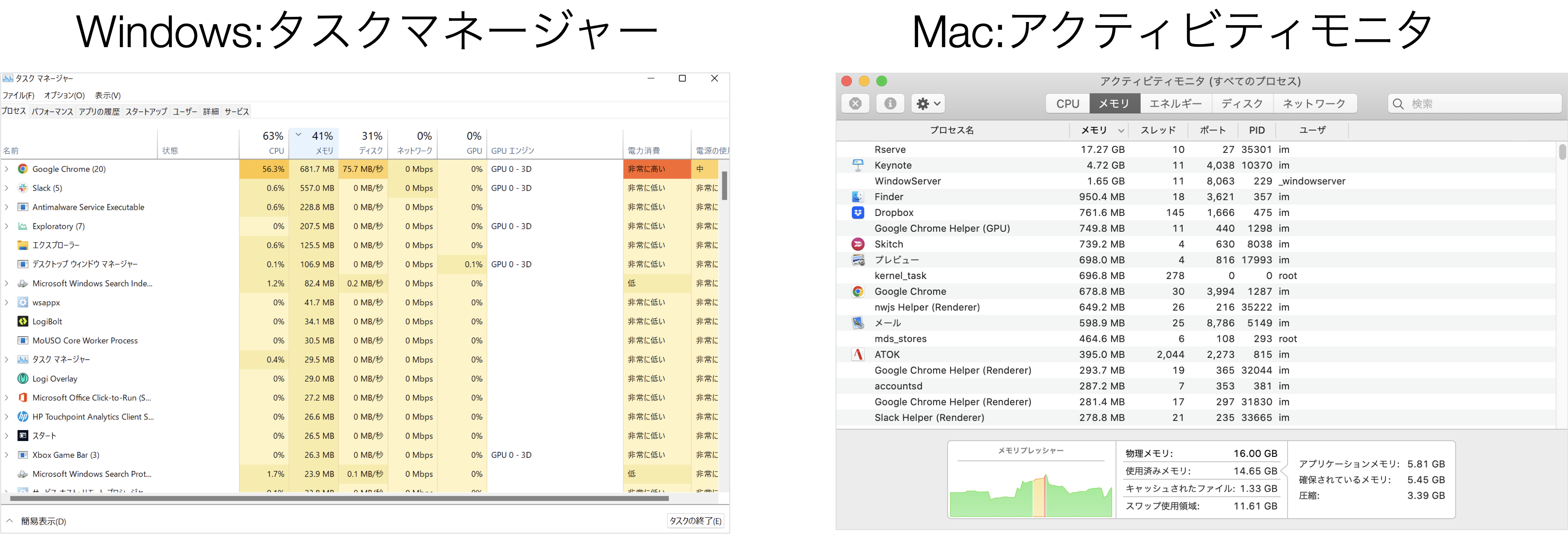1568x534 pixels.
Task: Switch to スタートアップ tab
Action: pos(146,111)
